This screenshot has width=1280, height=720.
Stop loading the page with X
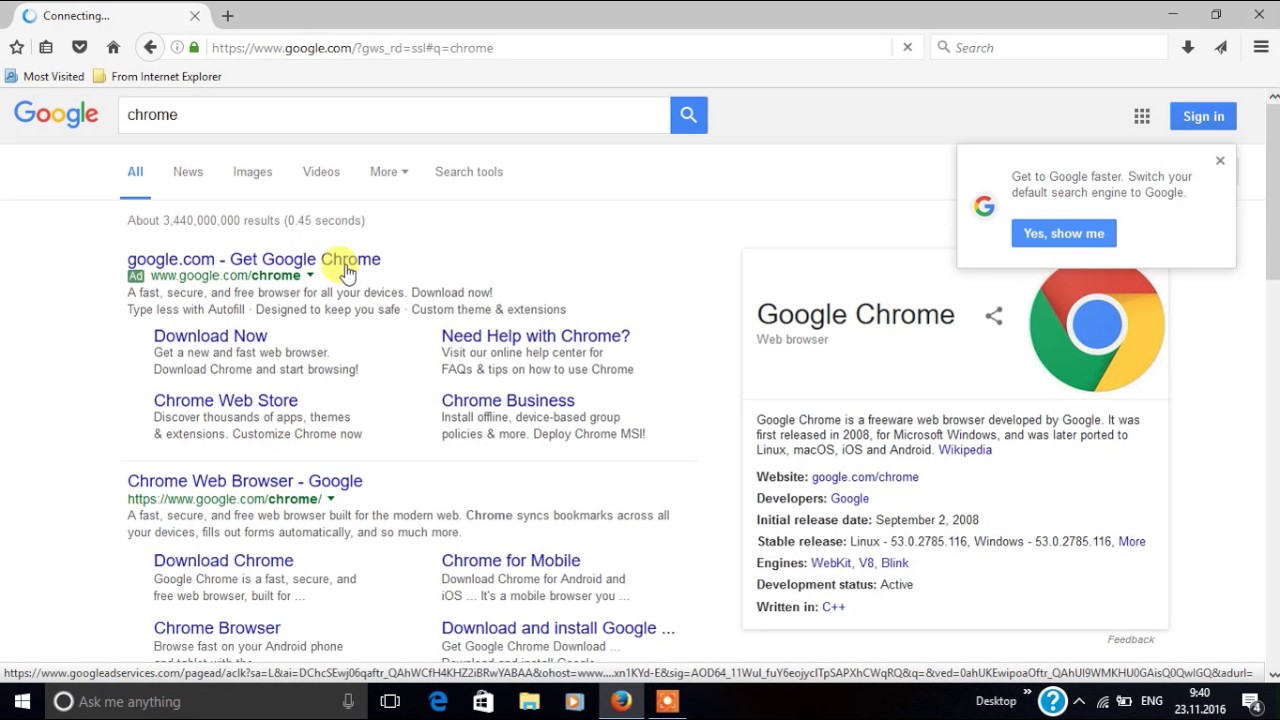[x=907, y=47]
